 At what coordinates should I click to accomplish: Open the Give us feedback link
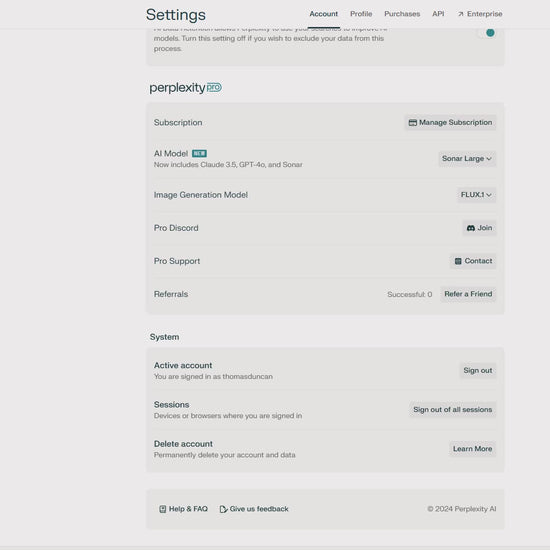click(x=254, y=509)
